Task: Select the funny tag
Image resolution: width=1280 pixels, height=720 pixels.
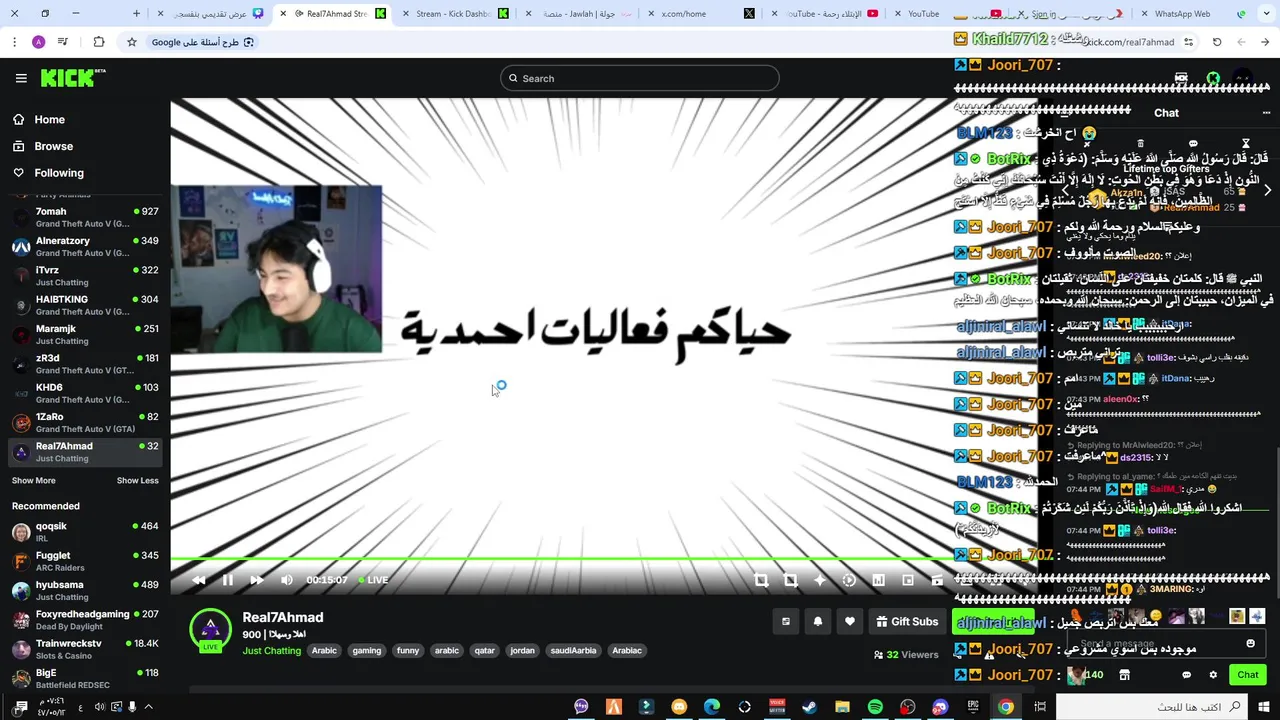Action: [x=408, y=651]
